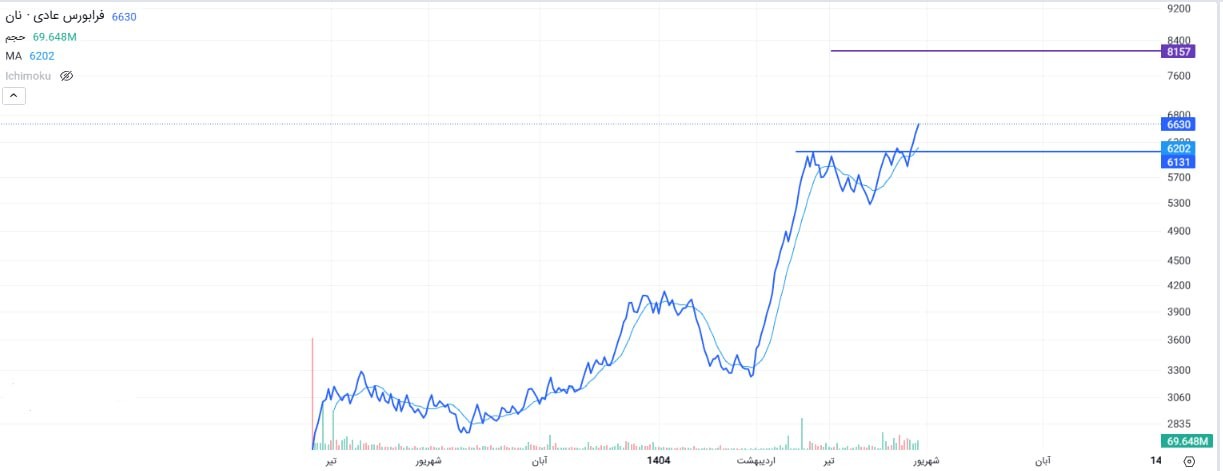Click the 6202 MA value label on axis
Screen dimensions: 1223x471
pos(1179,148)
